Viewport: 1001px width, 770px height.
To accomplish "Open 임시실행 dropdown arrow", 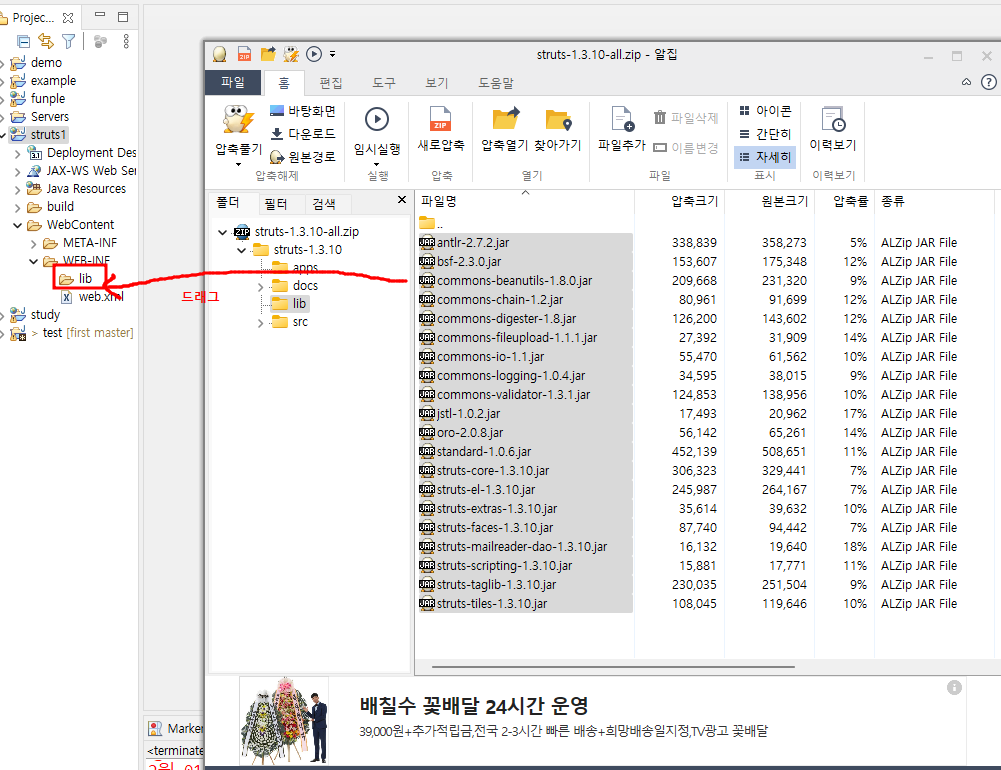I will click(x=377, y=165).
